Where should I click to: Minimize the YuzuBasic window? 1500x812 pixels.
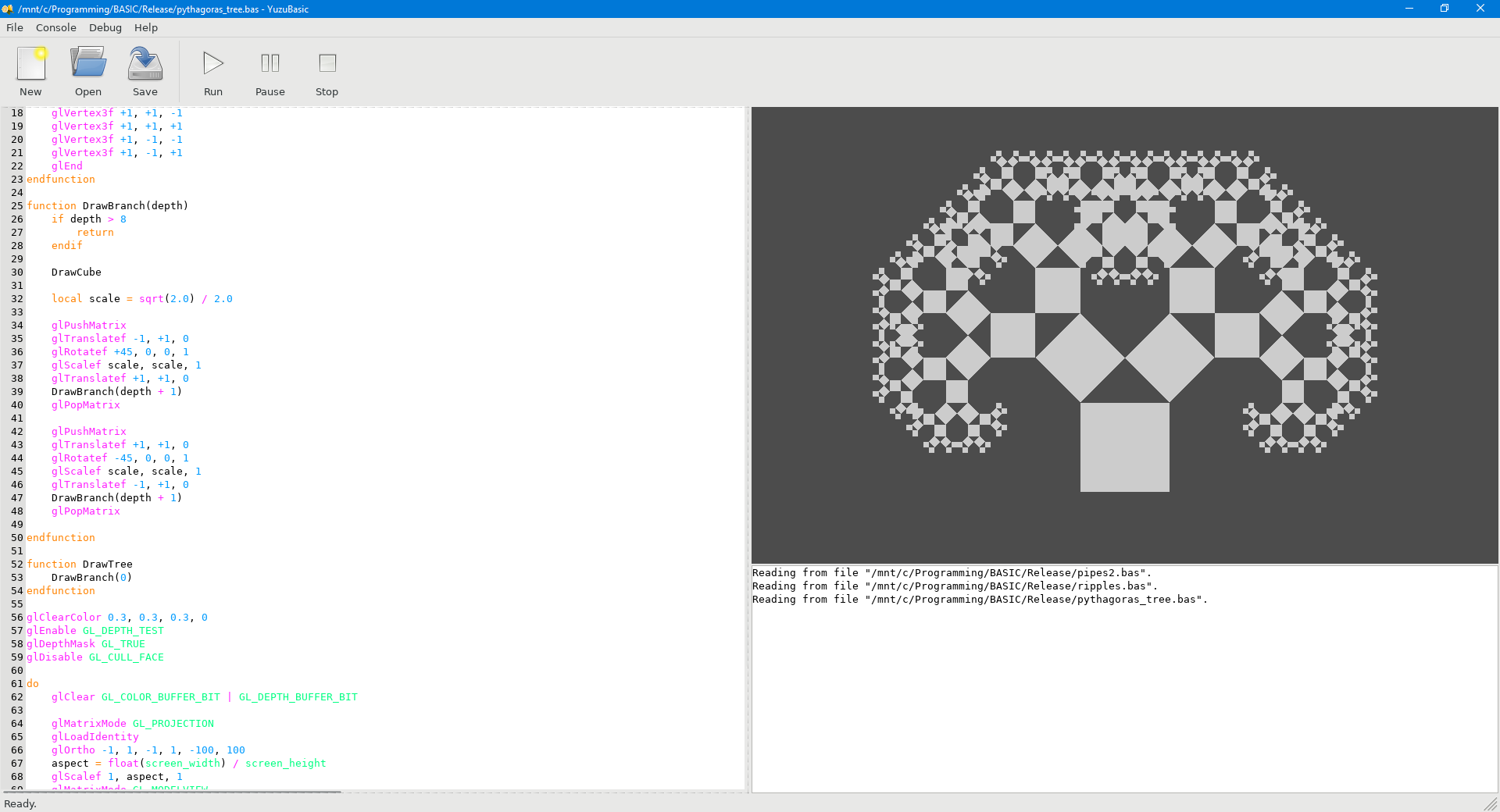1409,9
